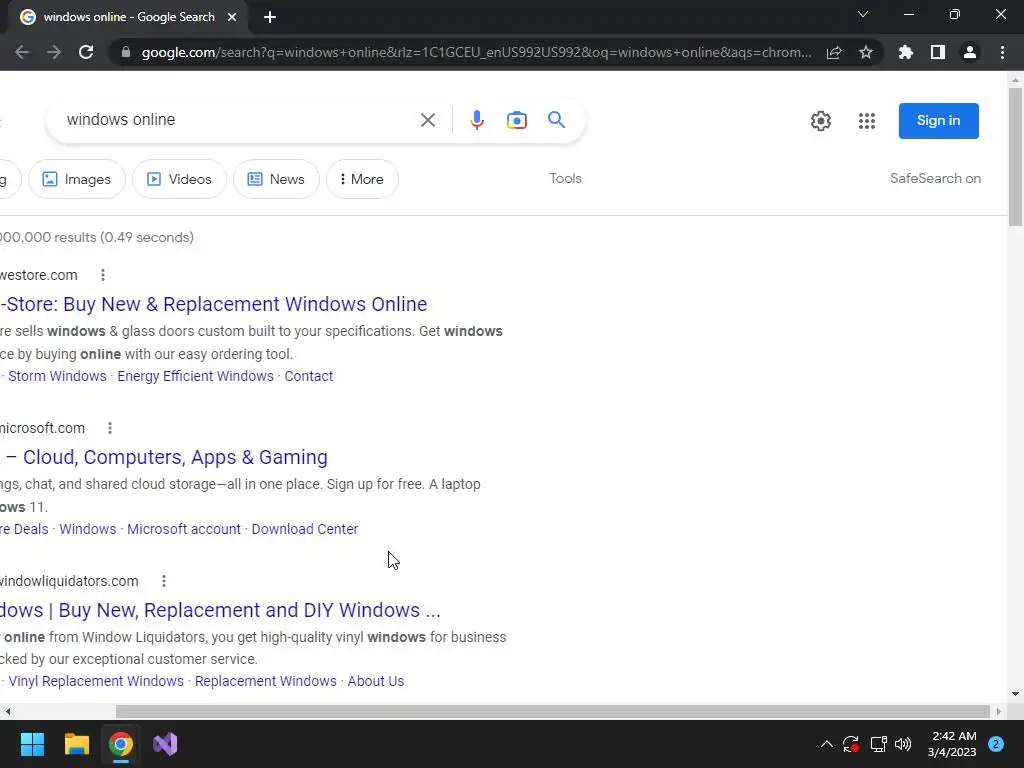Go back using the browser back arrow

22,52
